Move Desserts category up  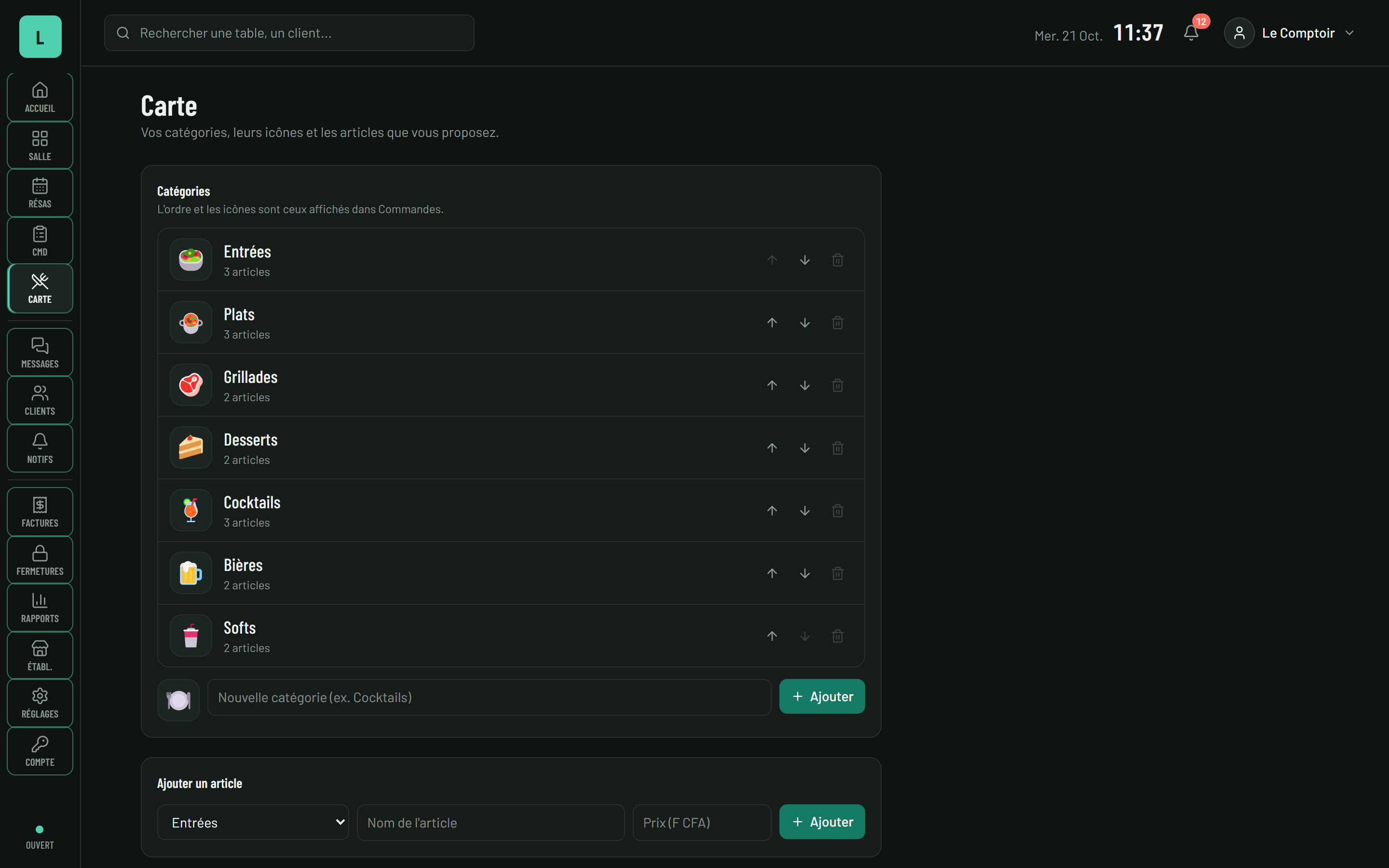click(x=772, y=448)
